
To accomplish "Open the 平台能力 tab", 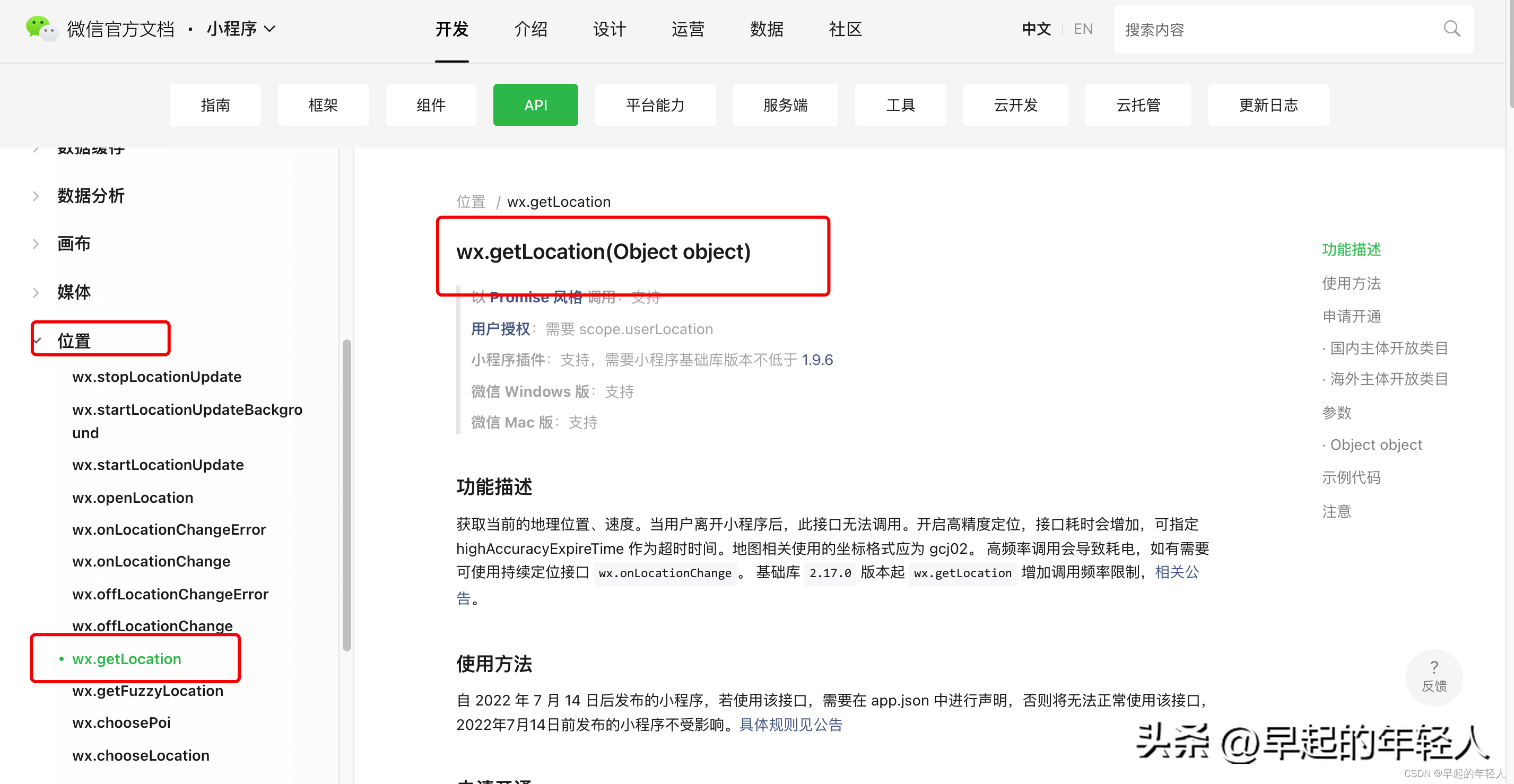I will coord(655,104).
